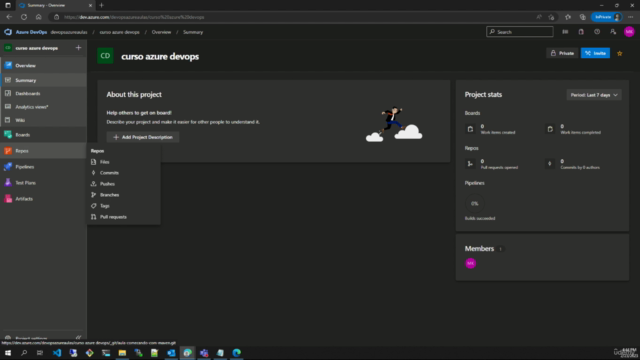Open the Artifacts hub icon
Image resolution: width=640 pixels, height=360 pixels.
(8, 199)
